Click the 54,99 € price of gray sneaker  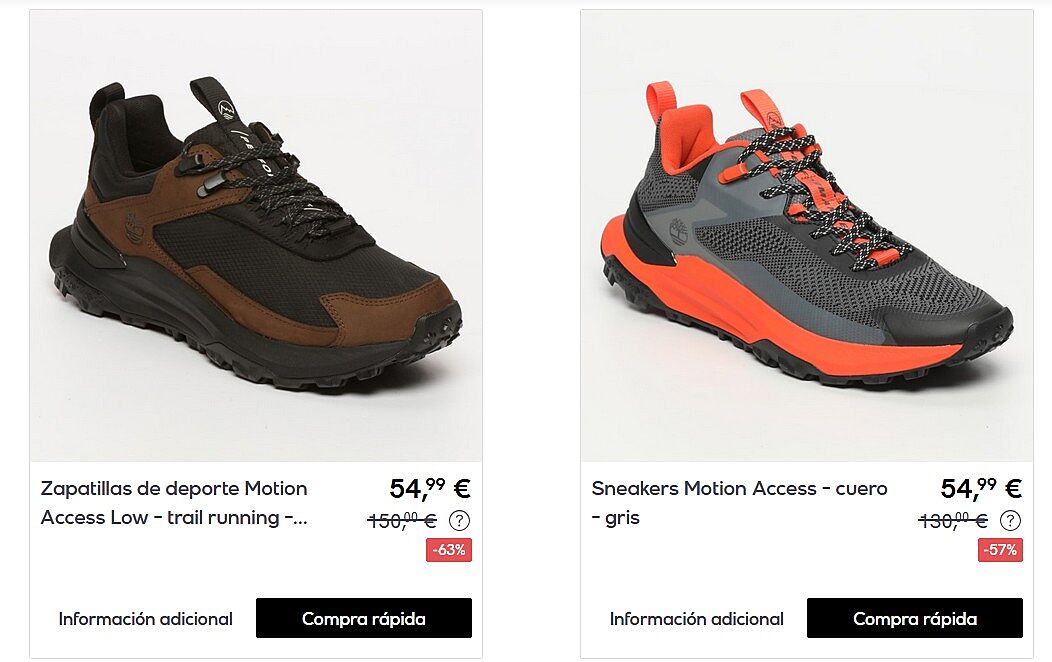981,488
